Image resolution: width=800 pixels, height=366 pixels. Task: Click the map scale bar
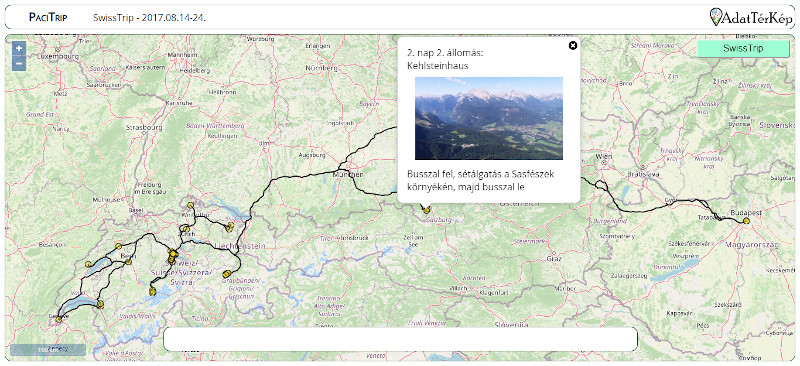pos(48,350)
